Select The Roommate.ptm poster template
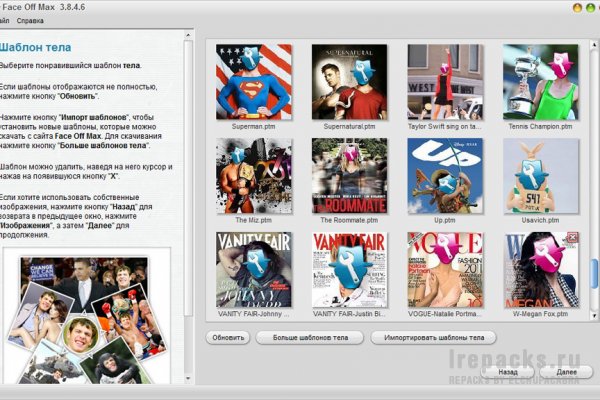600x400 pixels. tap(349, 176)
